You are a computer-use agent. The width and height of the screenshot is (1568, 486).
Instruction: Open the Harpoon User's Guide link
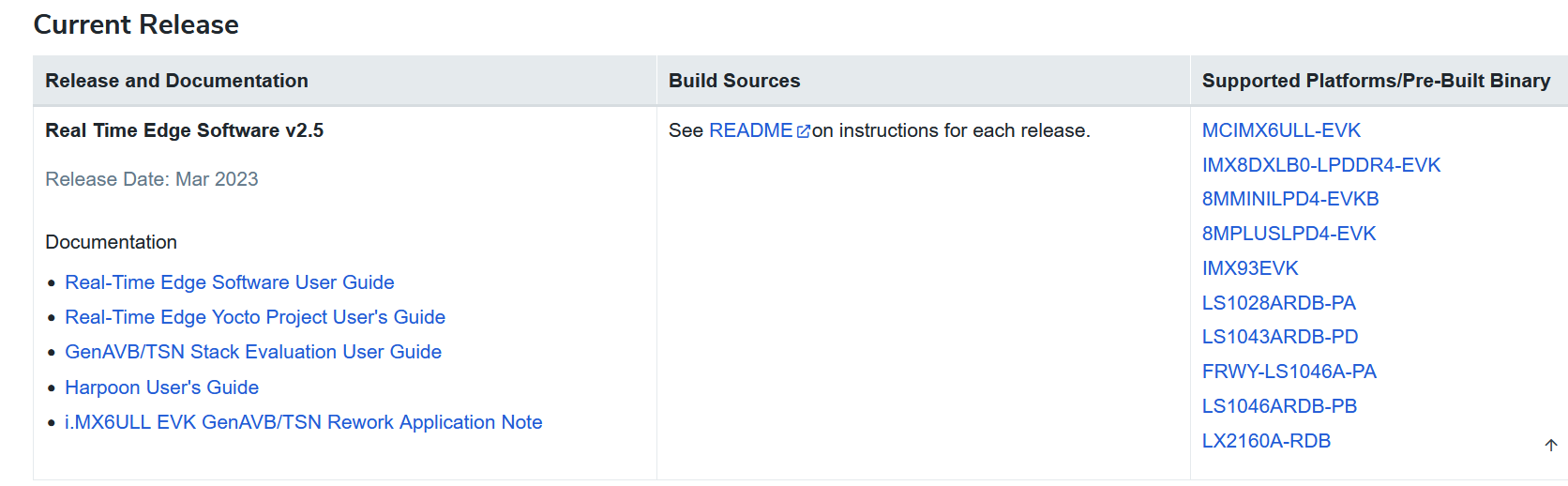click(161, 387)
